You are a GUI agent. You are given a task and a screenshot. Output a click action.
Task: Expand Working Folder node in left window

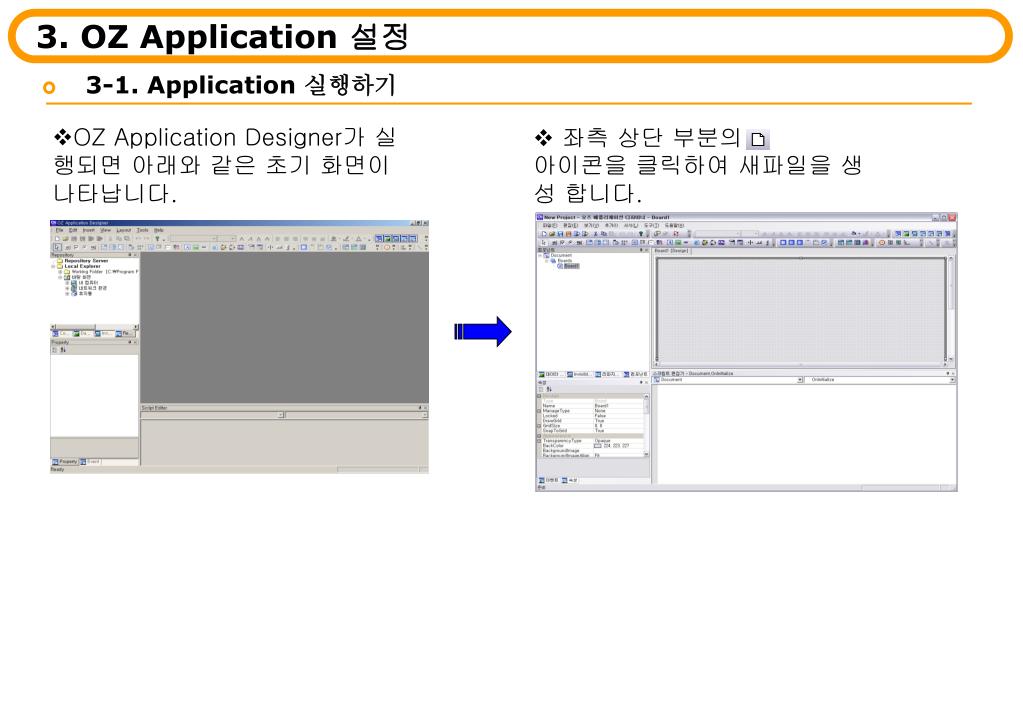pos(60,271)
